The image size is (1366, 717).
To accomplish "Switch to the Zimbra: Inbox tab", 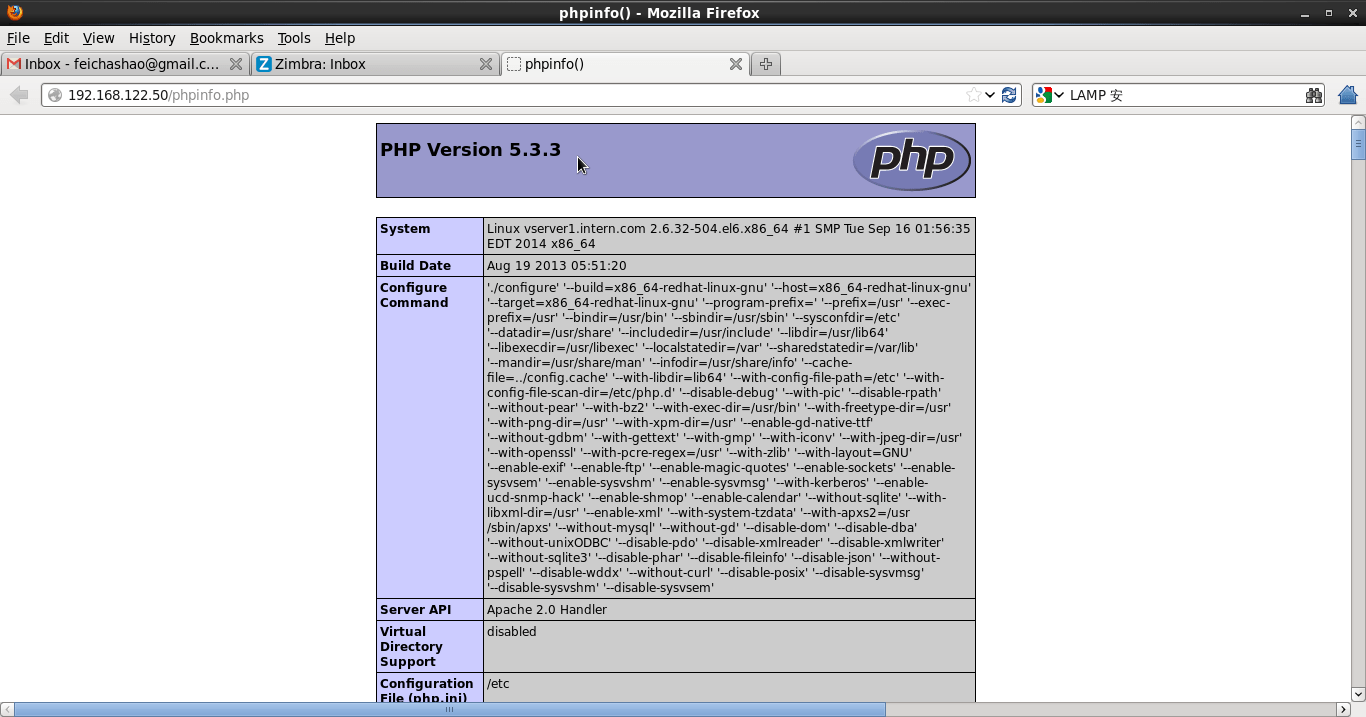I will tap(375, 64).
